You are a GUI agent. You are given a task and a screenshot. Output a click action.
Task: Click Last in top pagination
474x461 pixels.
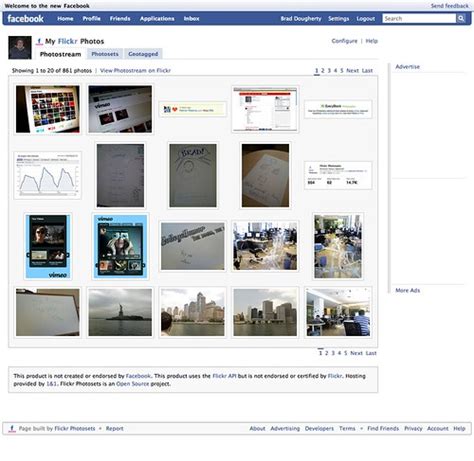367,71
